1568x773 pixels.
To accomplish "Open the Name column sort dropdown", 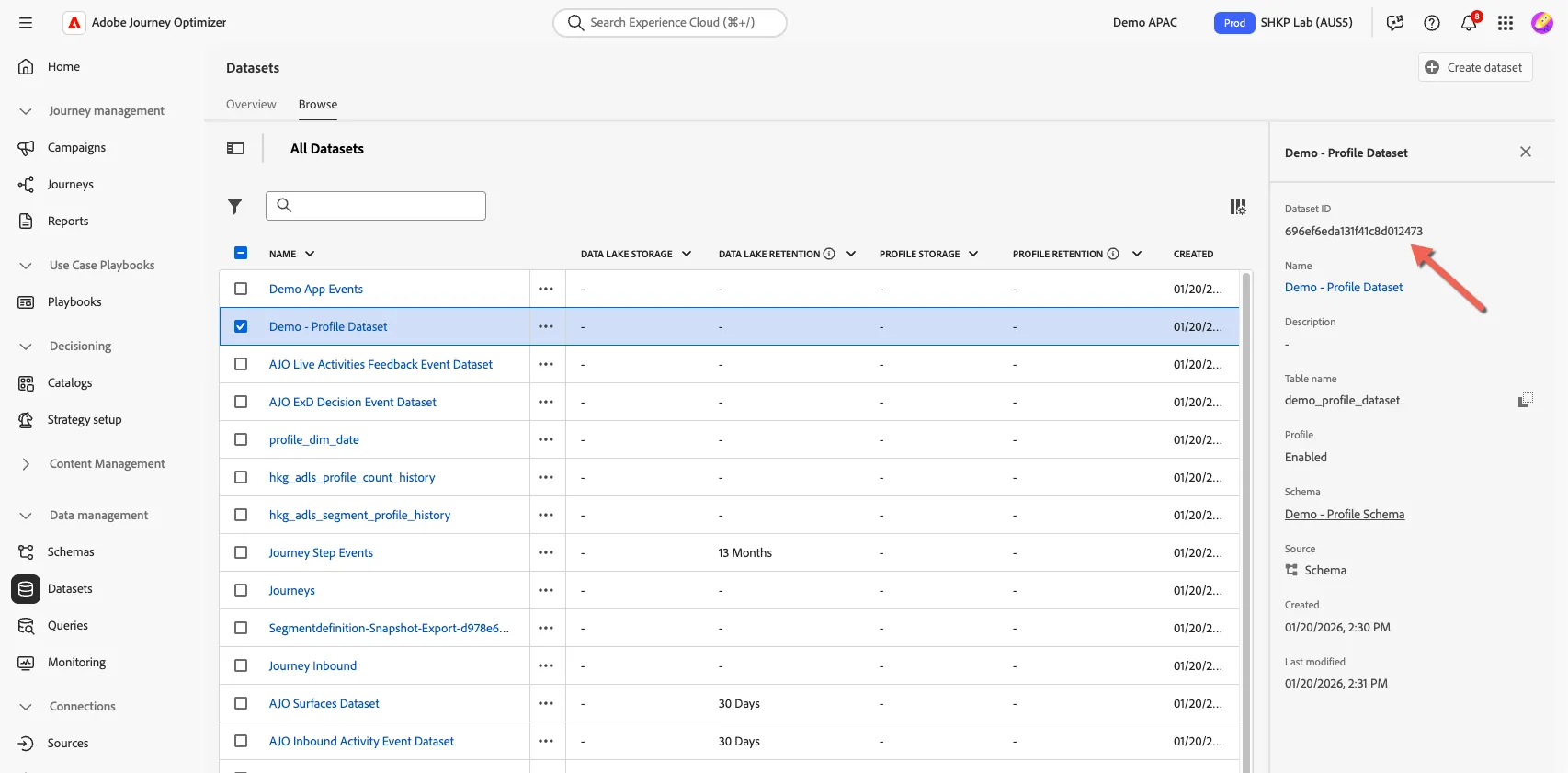I will click(310, 254).
